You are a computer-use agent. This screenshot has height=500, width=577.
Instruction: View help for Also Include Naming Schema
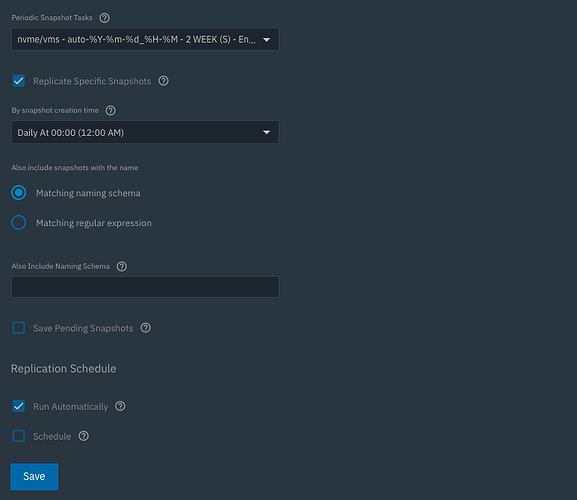coord(122,266)
